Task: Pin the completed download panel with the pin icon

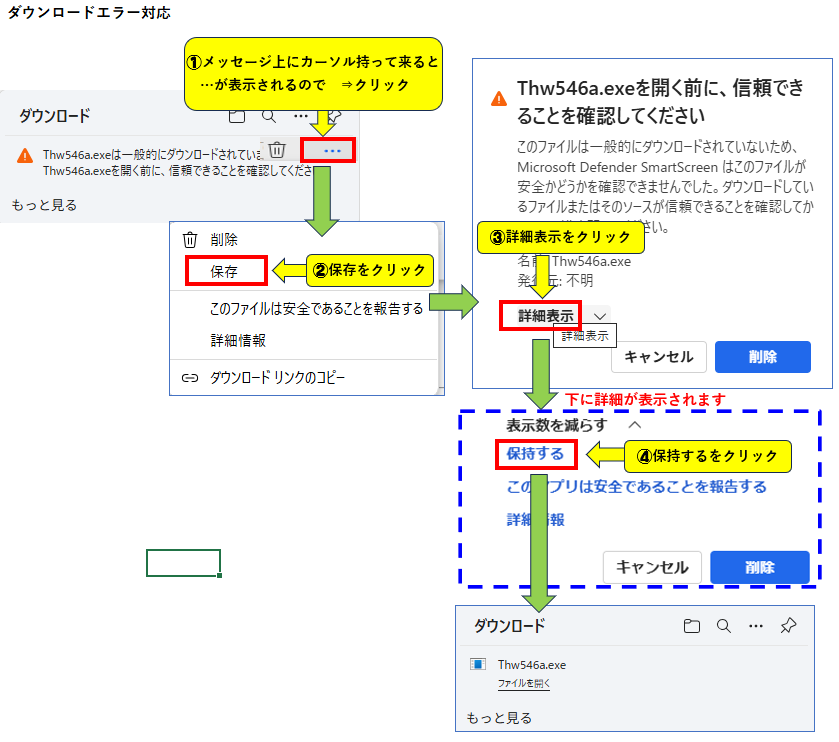Action: pyautogui.click(x=788, y=626)
